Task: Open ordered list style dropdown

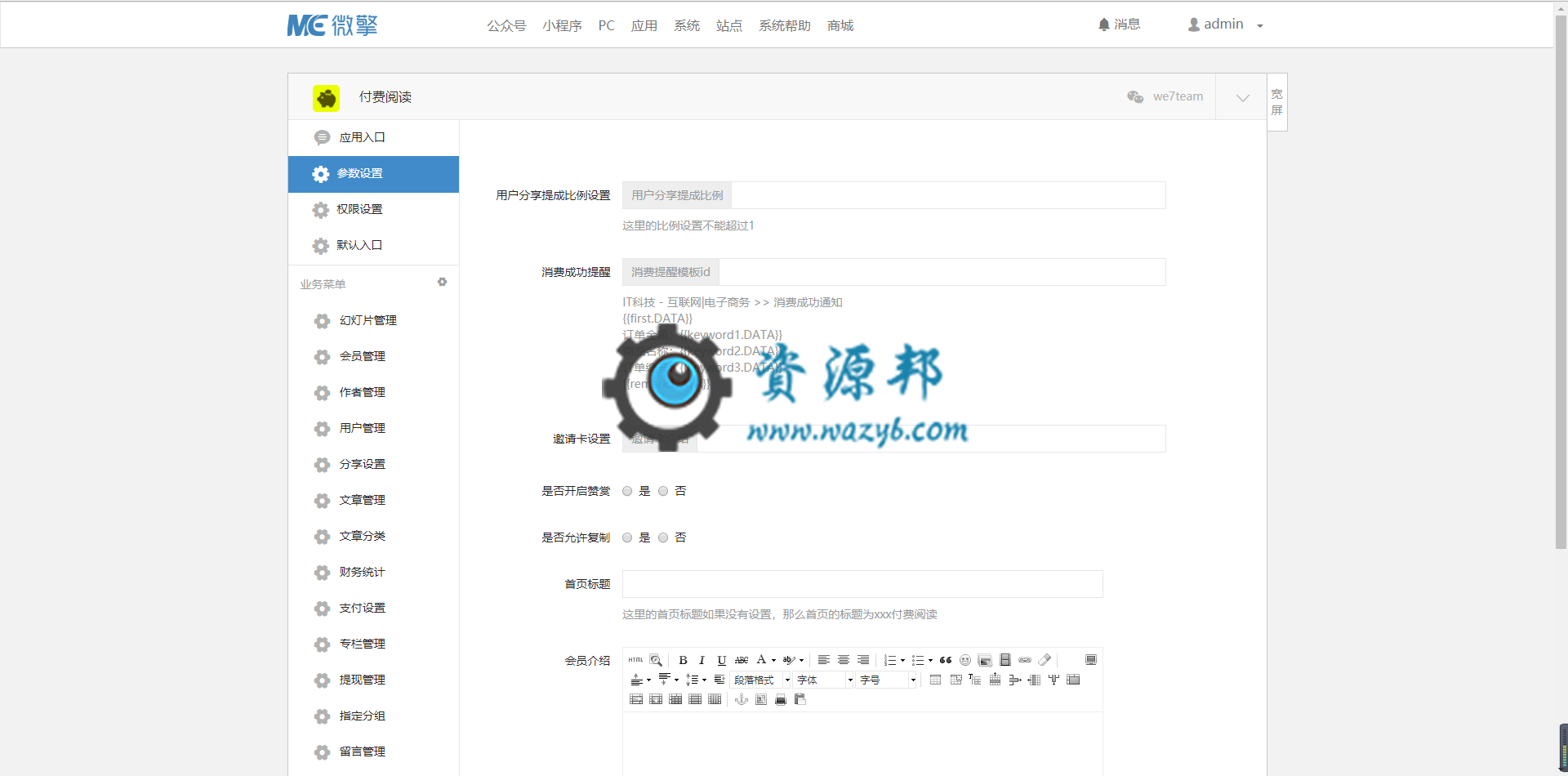Action: pos(902,660)
